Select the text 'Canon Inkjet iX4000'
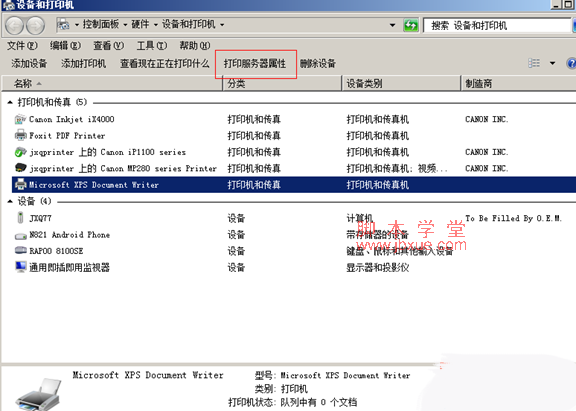This screenshot has width=576, height=411. [x=72, y=119]
